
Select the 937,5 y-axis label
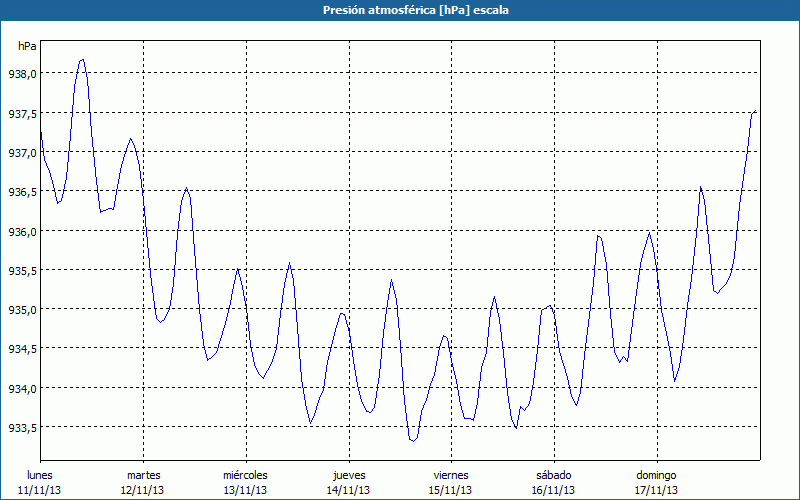tap(22, 113)
